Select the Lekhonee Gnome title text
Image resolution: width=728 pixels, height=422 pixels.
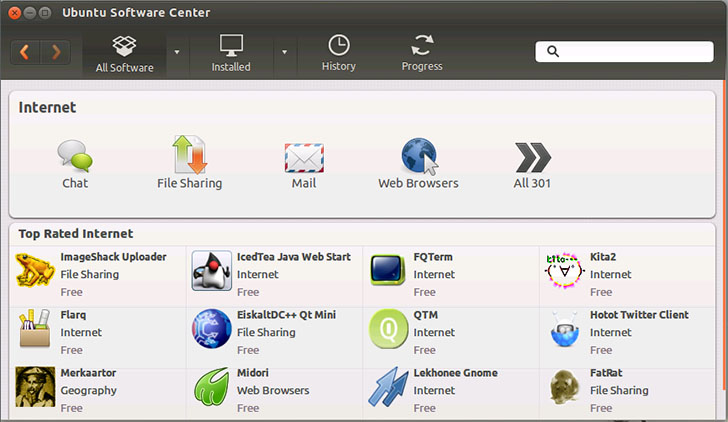click(455, 373)
